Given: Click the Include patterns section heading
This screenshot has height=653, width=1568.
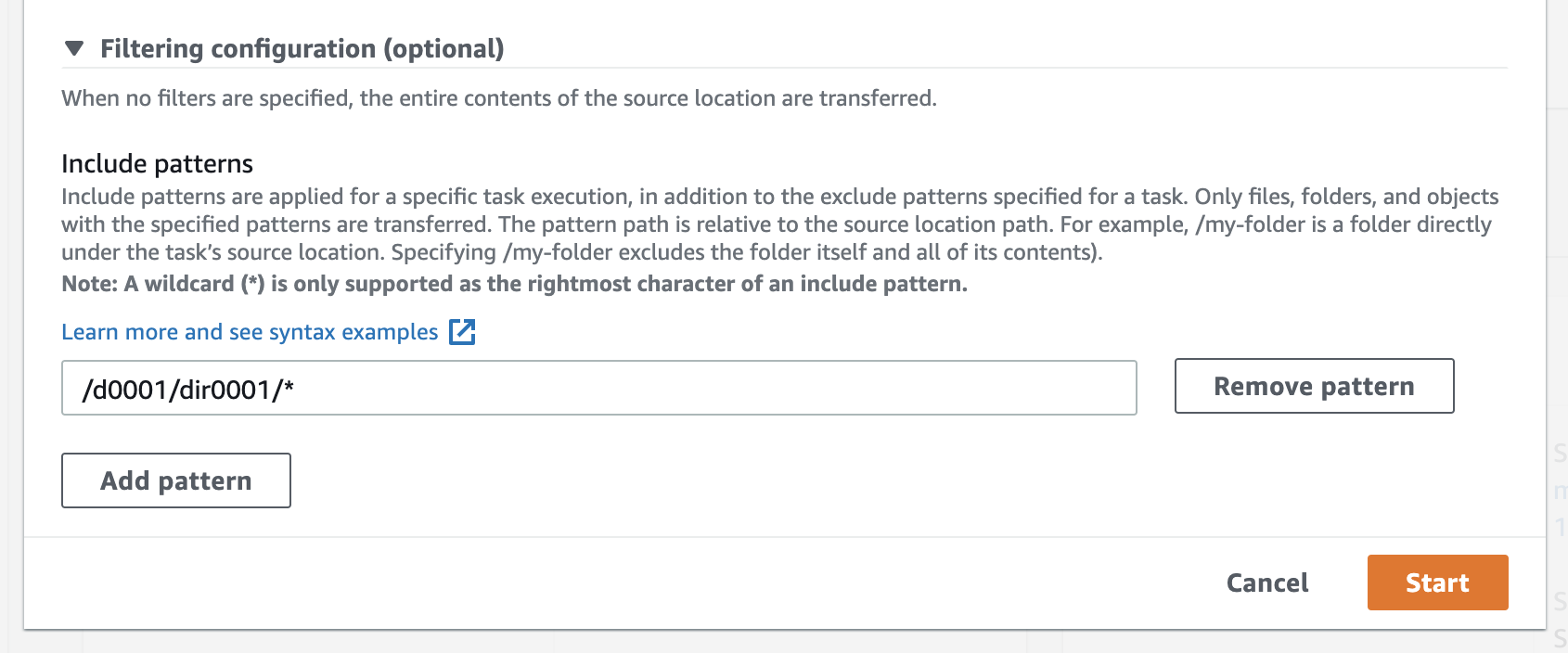Looking at the screenshot, I should point(157,163).
